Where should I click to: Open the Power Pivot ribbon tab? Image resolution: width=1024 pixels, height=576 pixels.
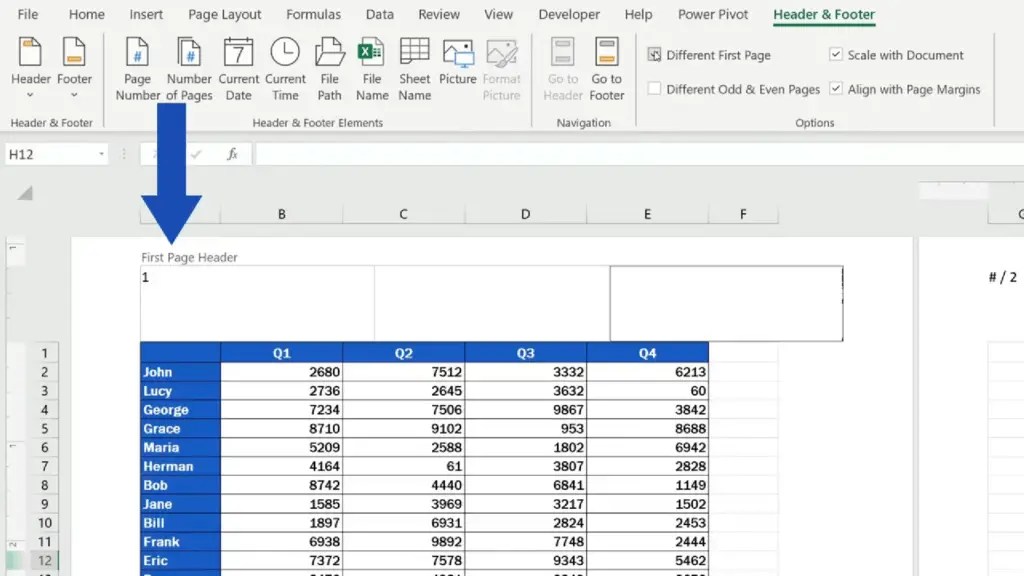(712, 14)
